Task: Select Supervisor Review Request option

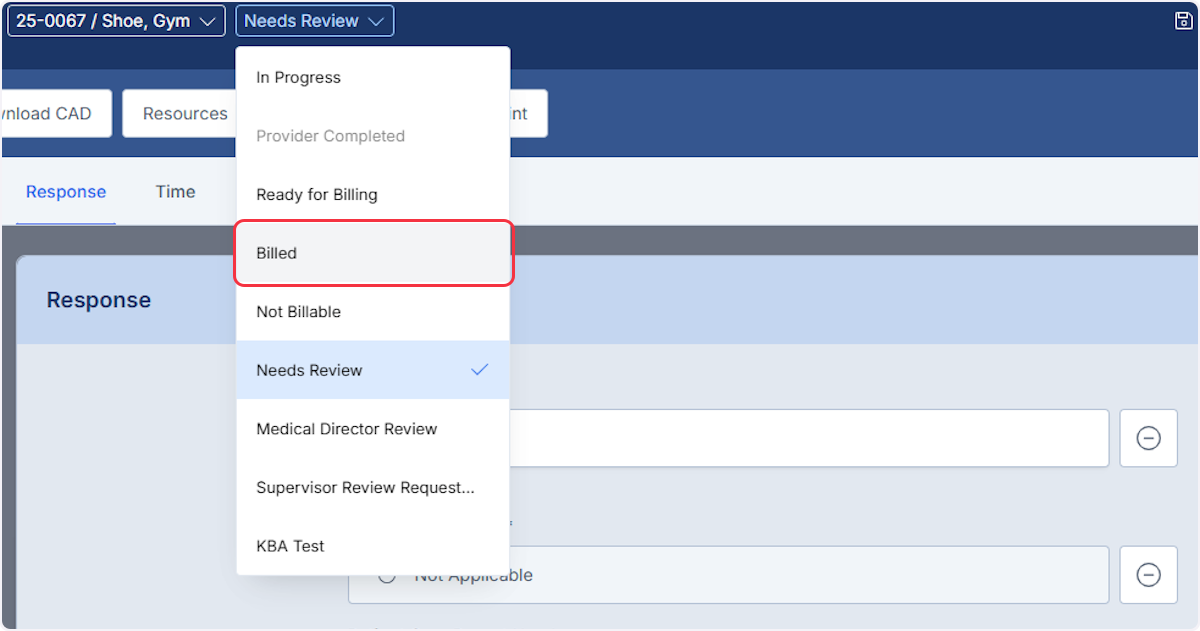Action: click(373, 488)
